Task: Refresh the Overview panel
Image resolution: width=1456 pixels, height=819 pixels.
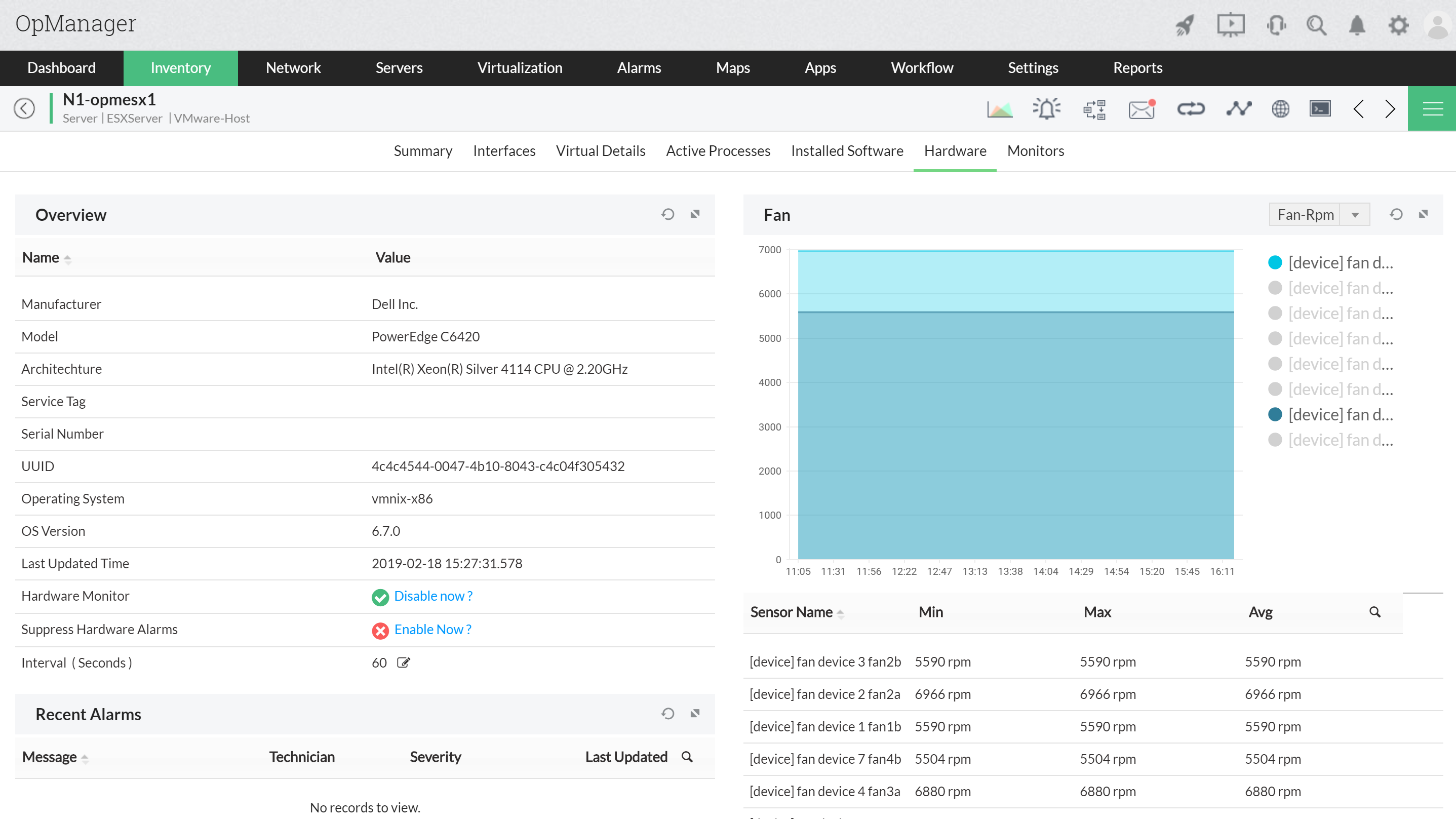Action: pyautogui.click(x=667, y=214)
